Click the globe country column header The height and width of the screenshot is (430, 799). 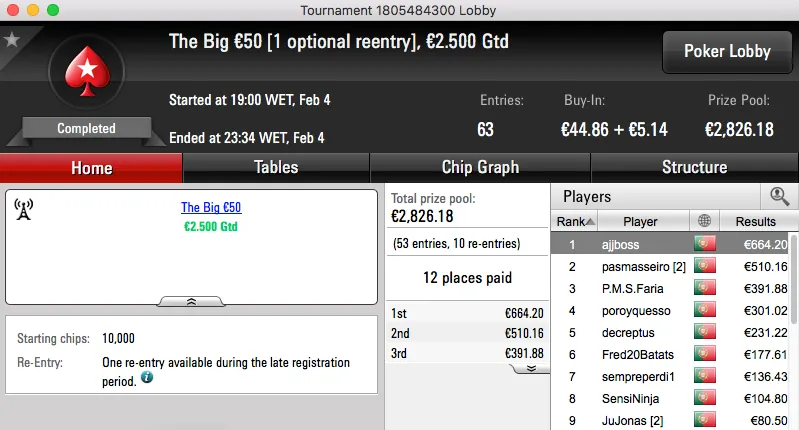pos(705,222)
